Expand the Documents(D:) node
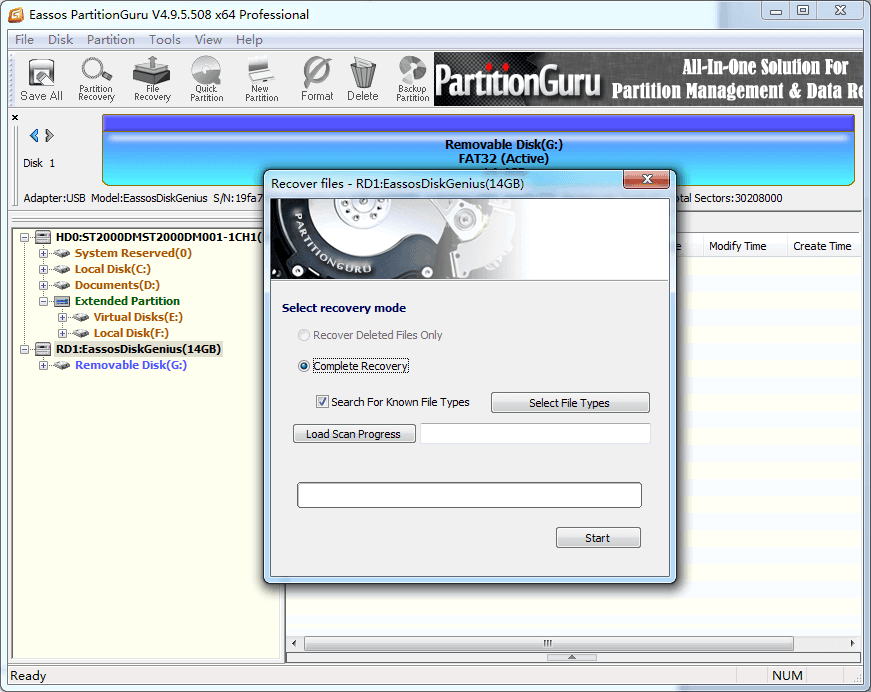Screen dimensions: 871x692 [x=43, y=285]
